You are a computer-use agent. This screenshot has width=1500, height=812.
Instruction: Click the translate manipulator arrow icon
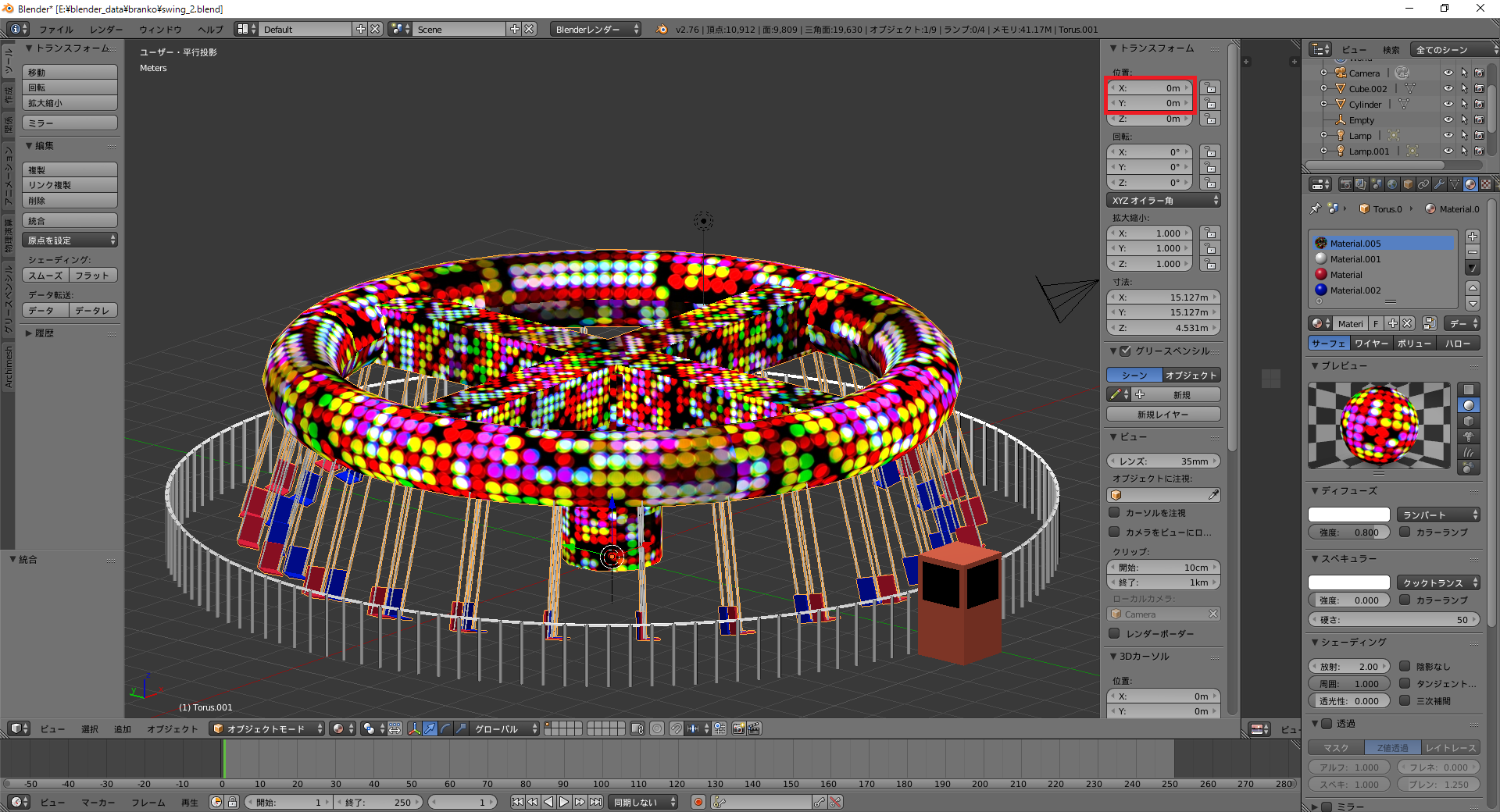coord(430,728)
